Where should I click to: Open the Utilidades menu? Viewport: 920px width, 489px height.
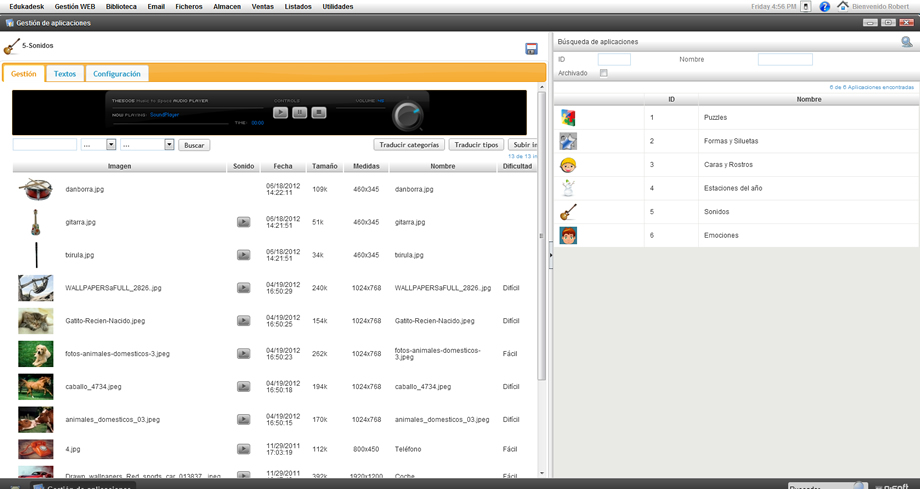point(338,6)
